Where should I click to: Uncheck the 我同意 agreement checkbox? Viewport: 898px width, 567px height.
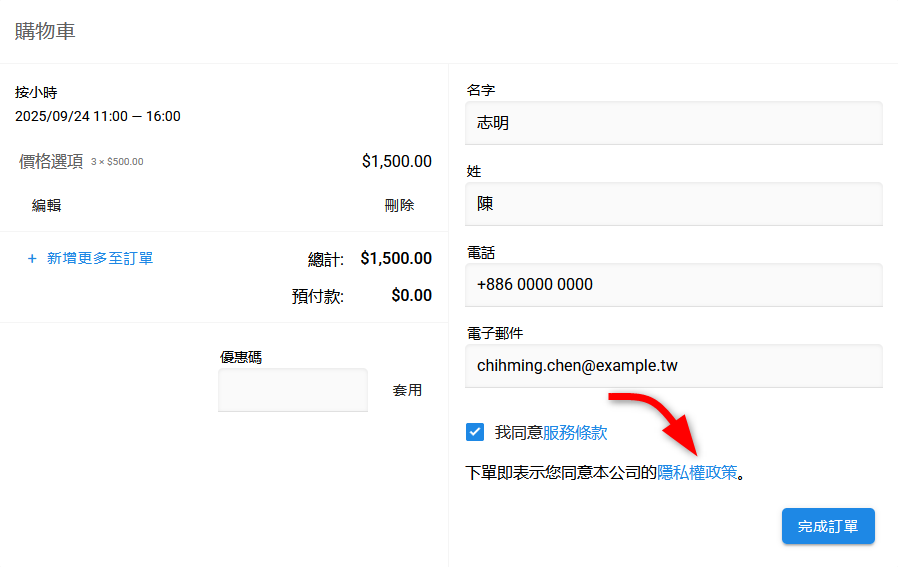tap(475, 432)
